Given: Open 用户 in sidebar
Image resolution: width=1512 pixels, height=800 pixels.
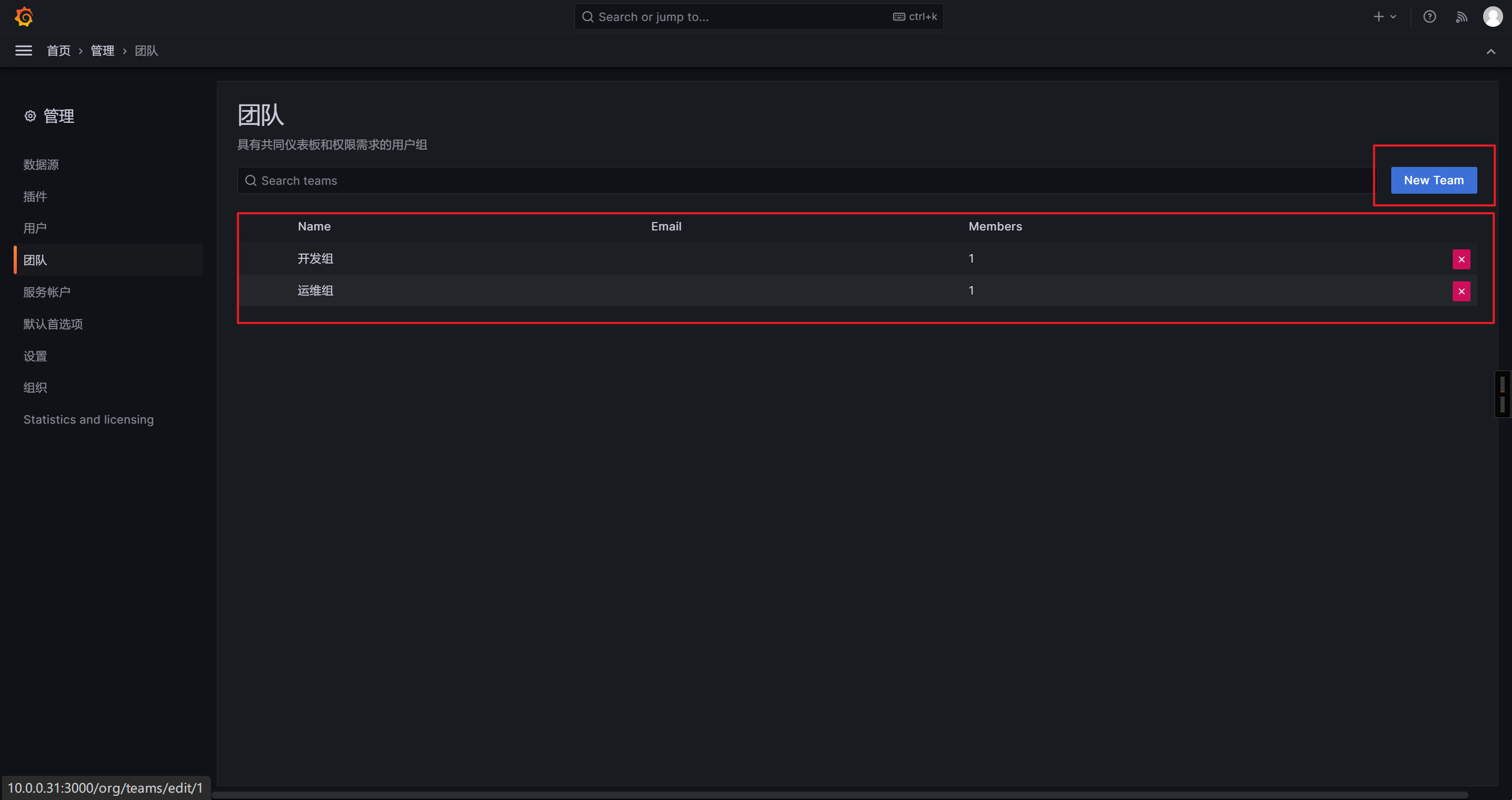Looking at the screenshot, I should 35,228.
